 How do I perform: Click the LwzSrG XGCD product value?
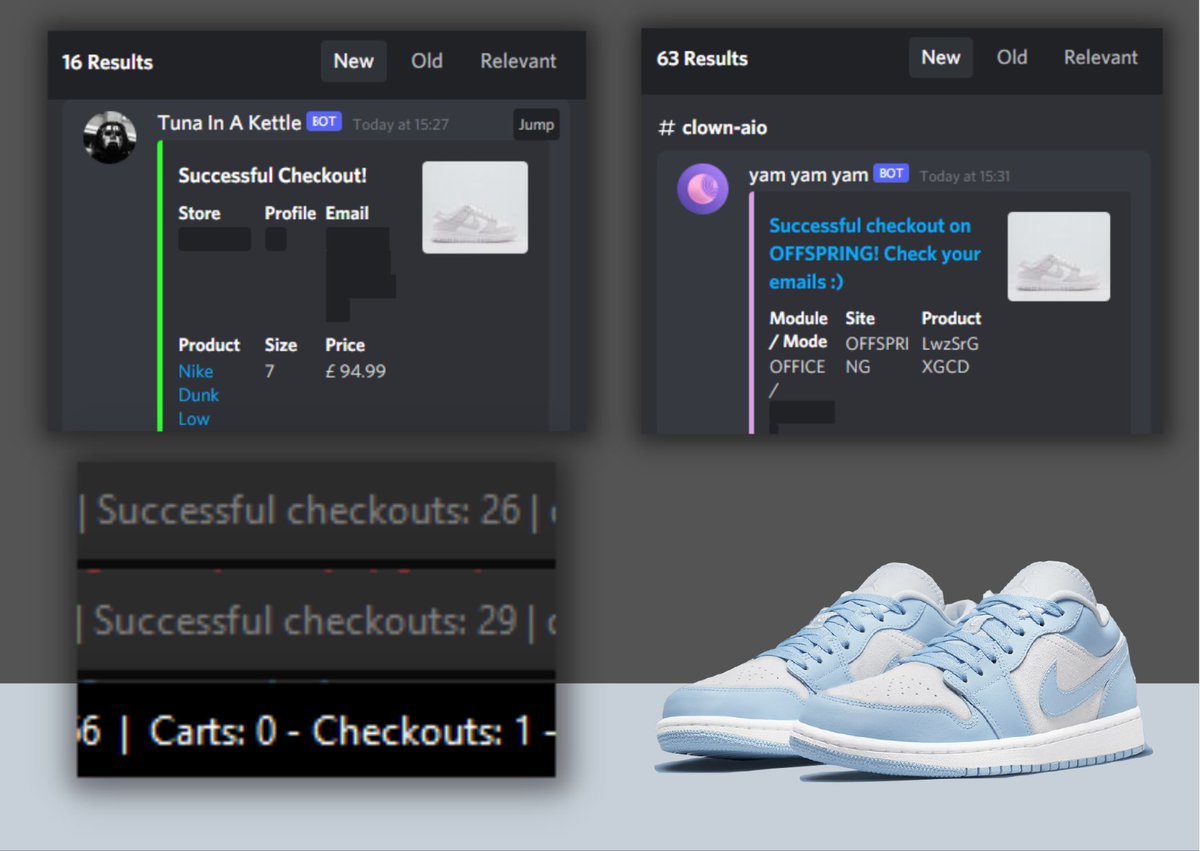pos(950,355)
